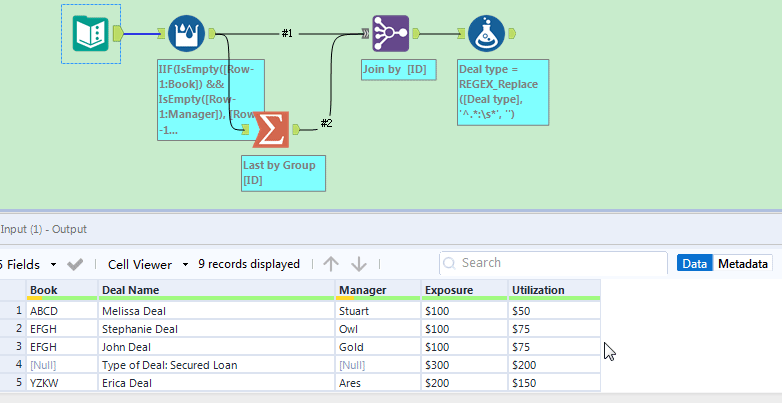Image resolution: width=782 pixels, height=403 pixels.
Task: Click the down arrow in results toolbar
Action: click(359, 264)
